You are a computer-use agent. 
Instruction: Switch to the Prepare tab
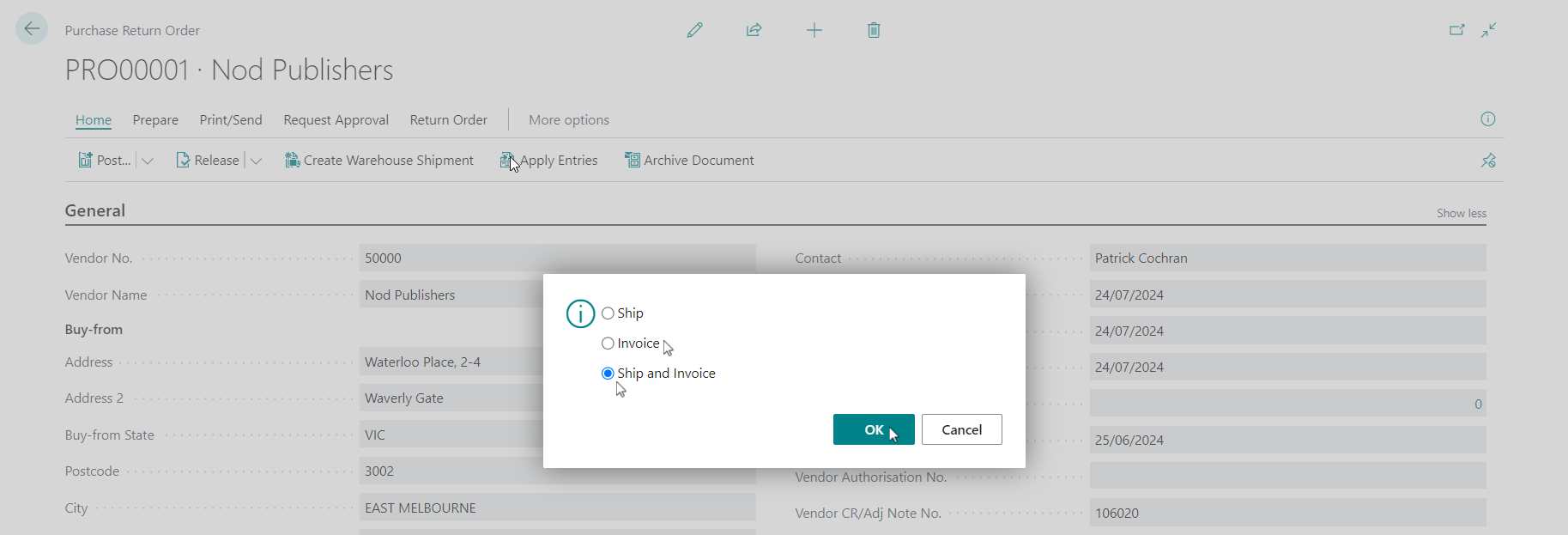point(155,120)
